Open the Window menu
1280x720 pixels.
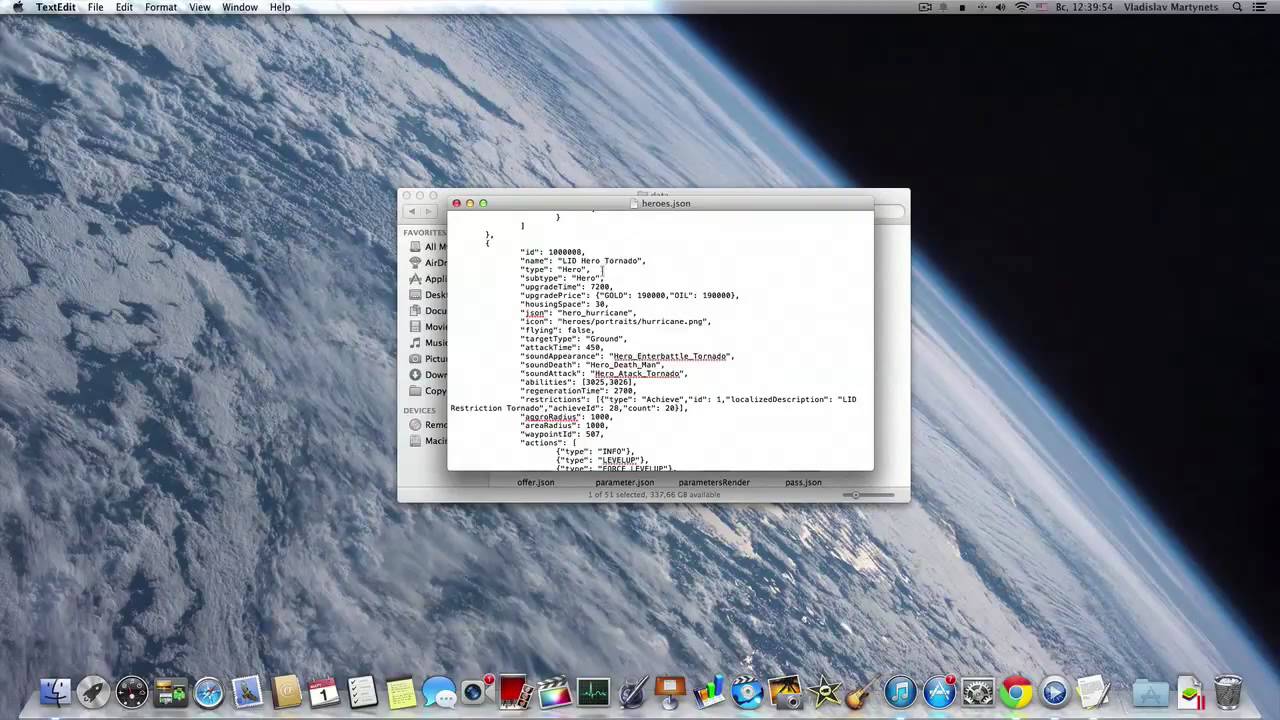(x=240, y=7)
